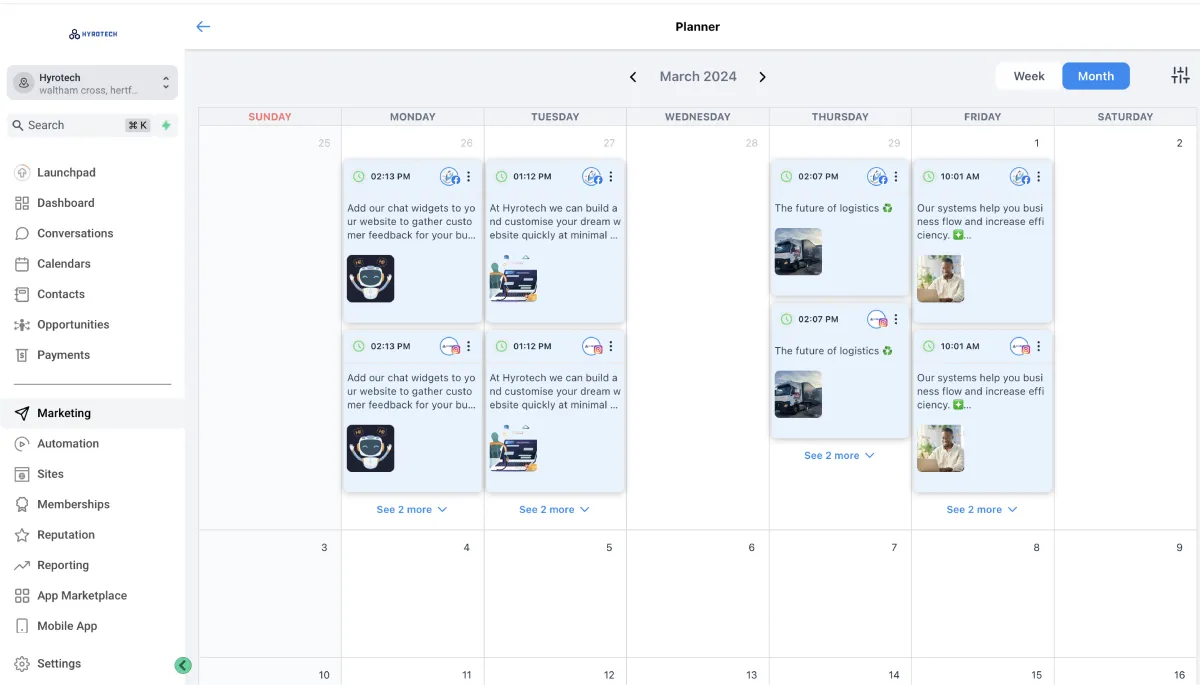Image resolution: width=1200 pixels, height=685 pixels.
Task: Click the SATURDAY column header
Action: tap(1125, 117)
